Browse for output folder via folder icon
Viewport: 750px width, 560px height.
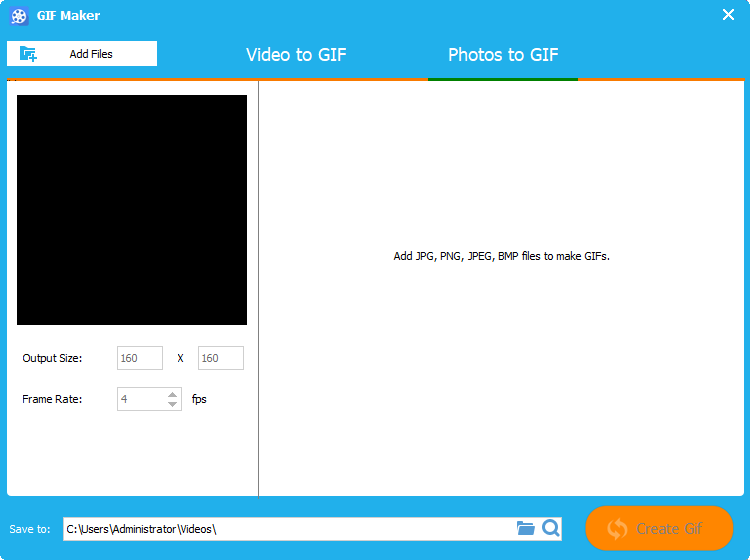click(x=526, y=529)
